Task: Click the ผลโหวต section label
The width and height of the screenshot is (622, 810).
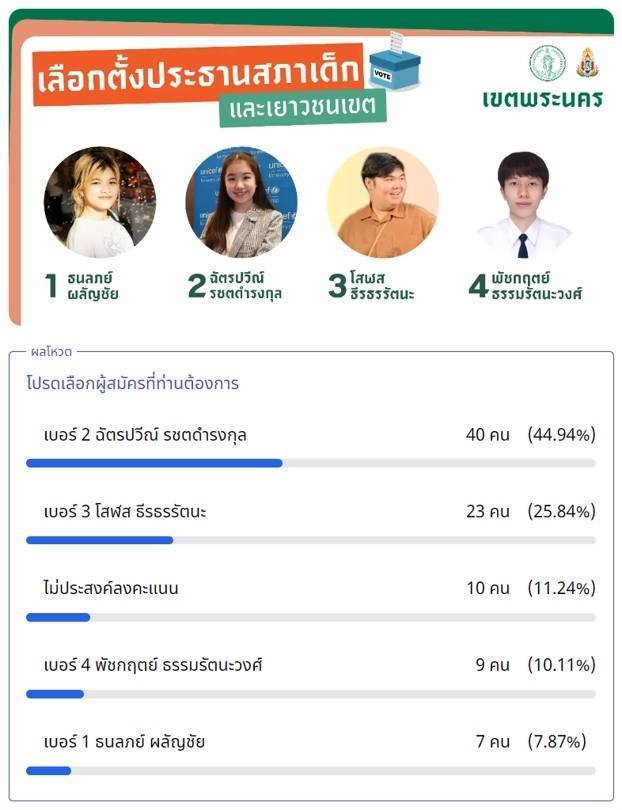Action: [x=51, y=352]
